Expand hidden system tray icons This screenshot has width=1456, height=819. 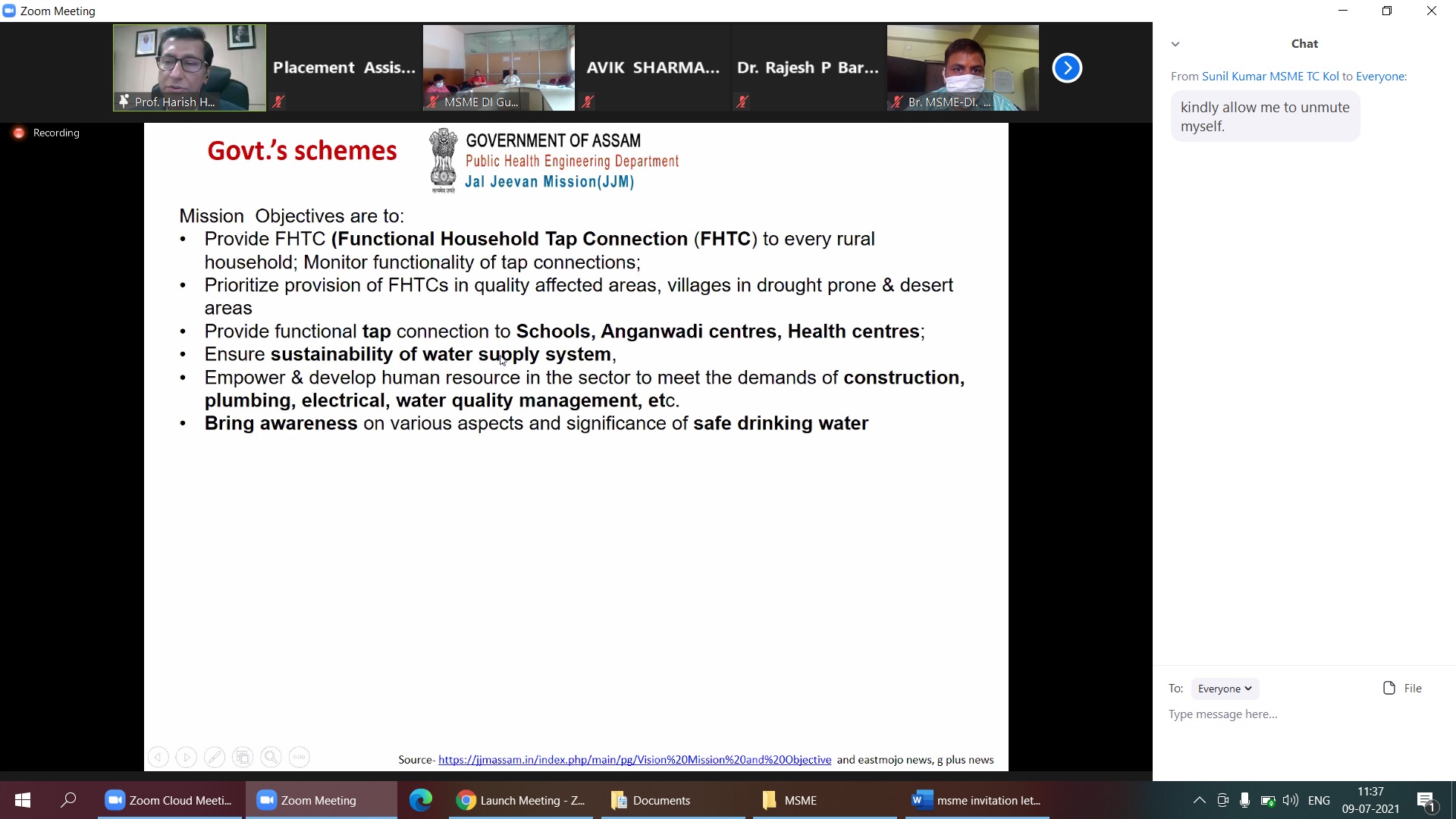click(x=1199, y=800)
